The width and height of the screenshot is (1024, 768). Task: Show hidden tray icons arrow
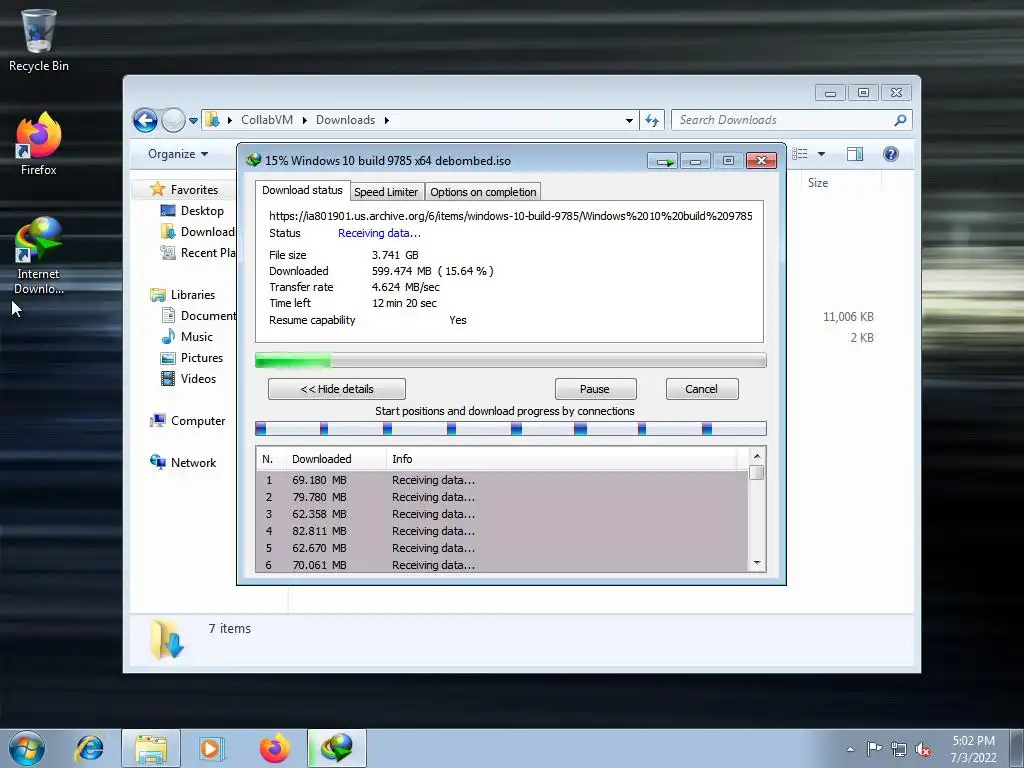pos(850,749)
